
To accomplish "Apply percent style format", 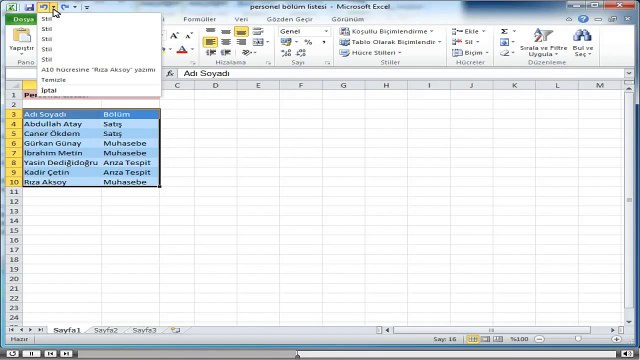I will tap(308, 42).
